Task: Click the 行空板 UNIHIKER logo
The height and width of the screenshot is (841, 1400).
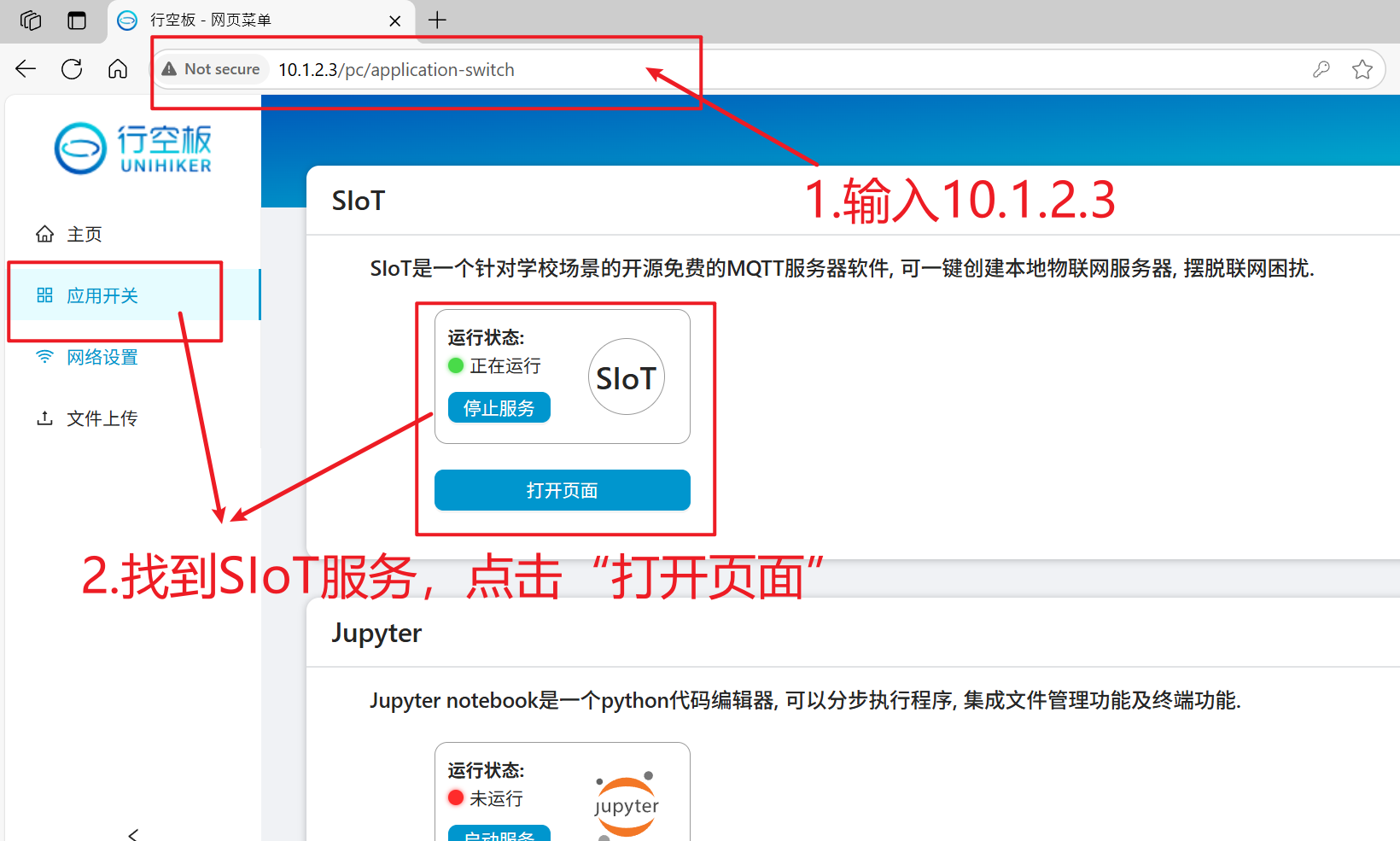Action: pos(133,149)
